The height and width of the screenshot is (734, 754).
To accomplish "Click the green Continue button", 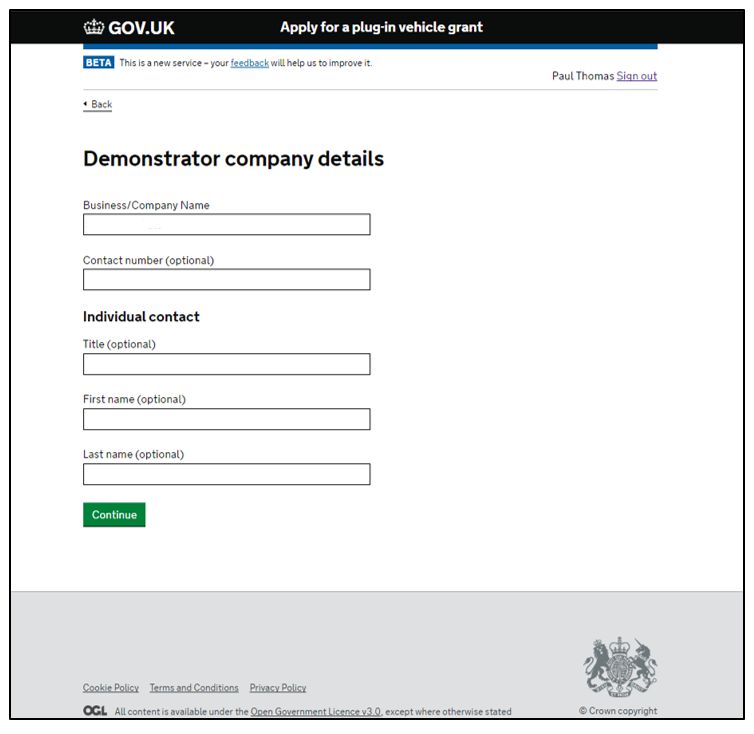I will tap(114, 515).
